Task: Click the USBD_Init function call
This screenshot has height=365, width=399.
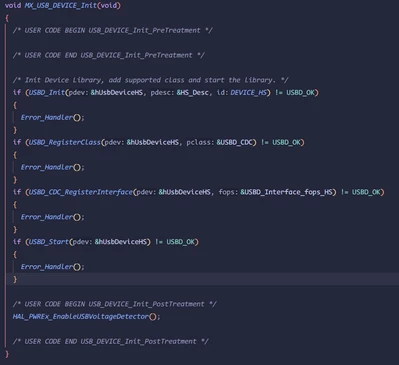Action: [x=47, y=92]
